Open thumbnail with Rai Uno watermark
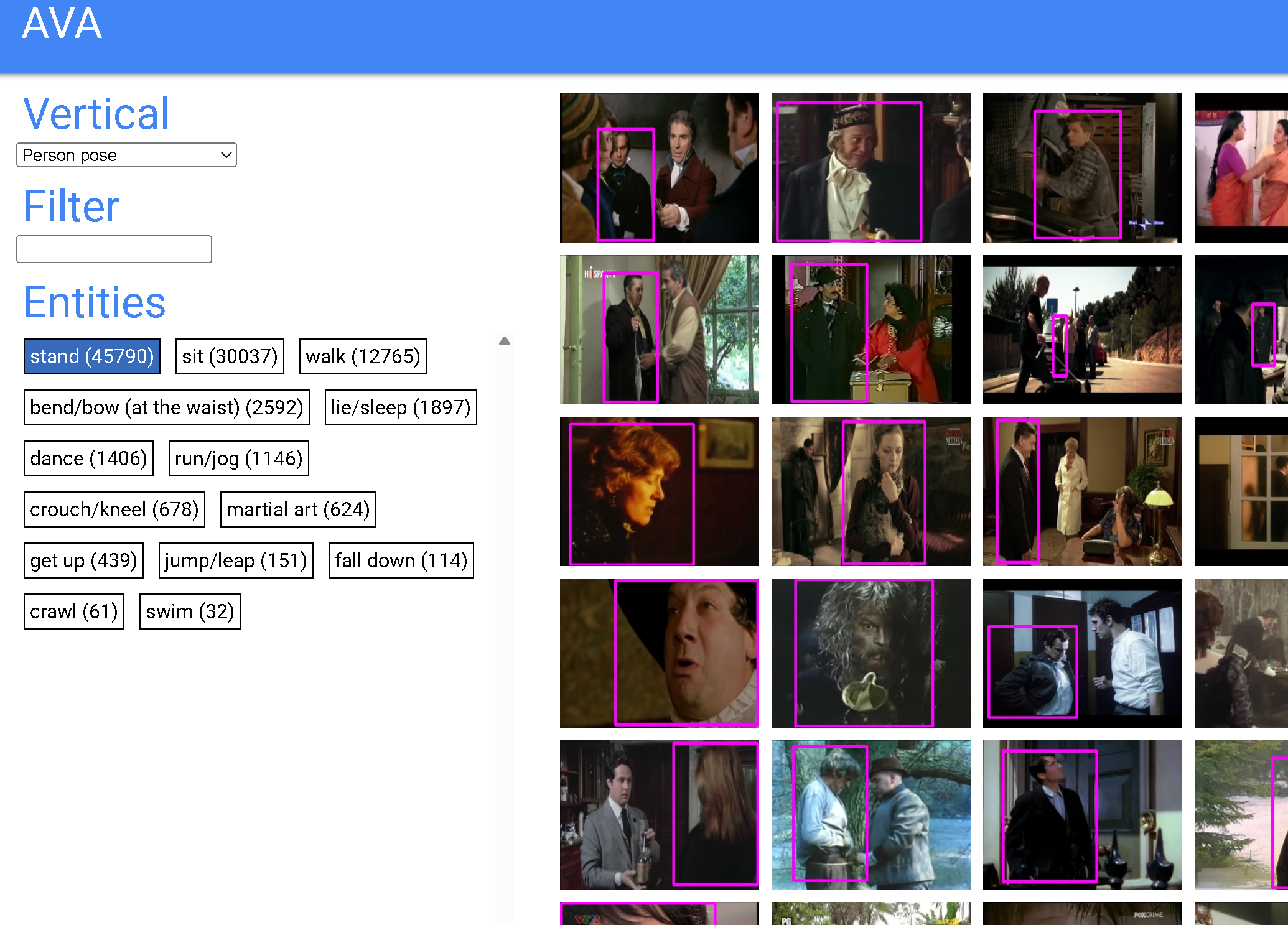 [x=1083, y=168]
